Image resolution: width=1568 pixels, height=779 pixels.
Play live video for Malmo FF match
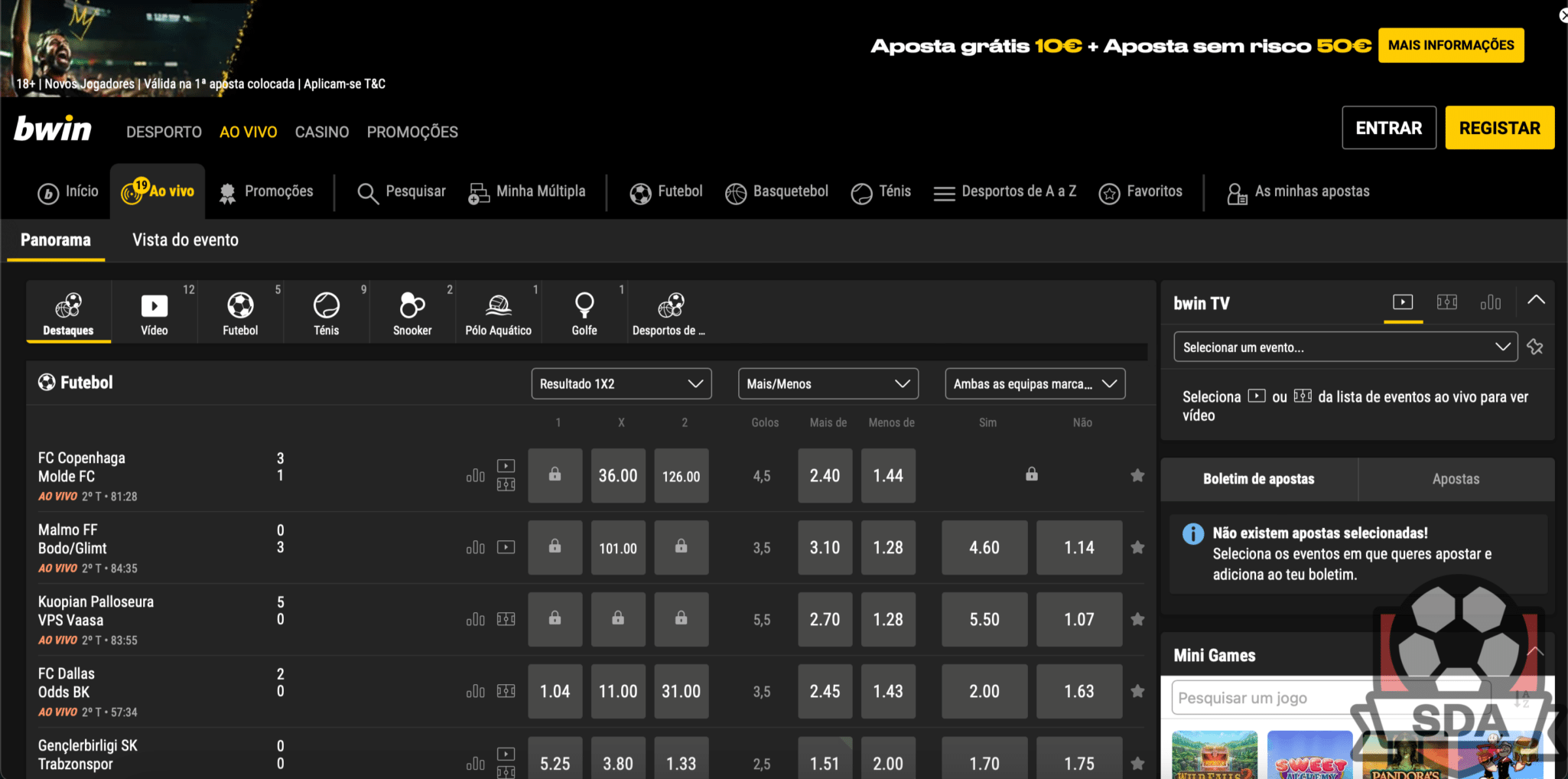pyautogui.click(x=506, y=547)
